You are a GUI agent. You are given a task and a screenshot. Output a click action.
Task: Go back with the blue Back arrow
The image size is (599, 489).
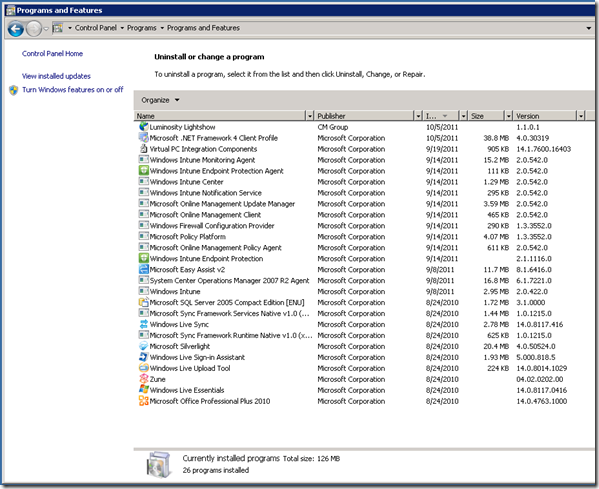[x=16, y=29]
